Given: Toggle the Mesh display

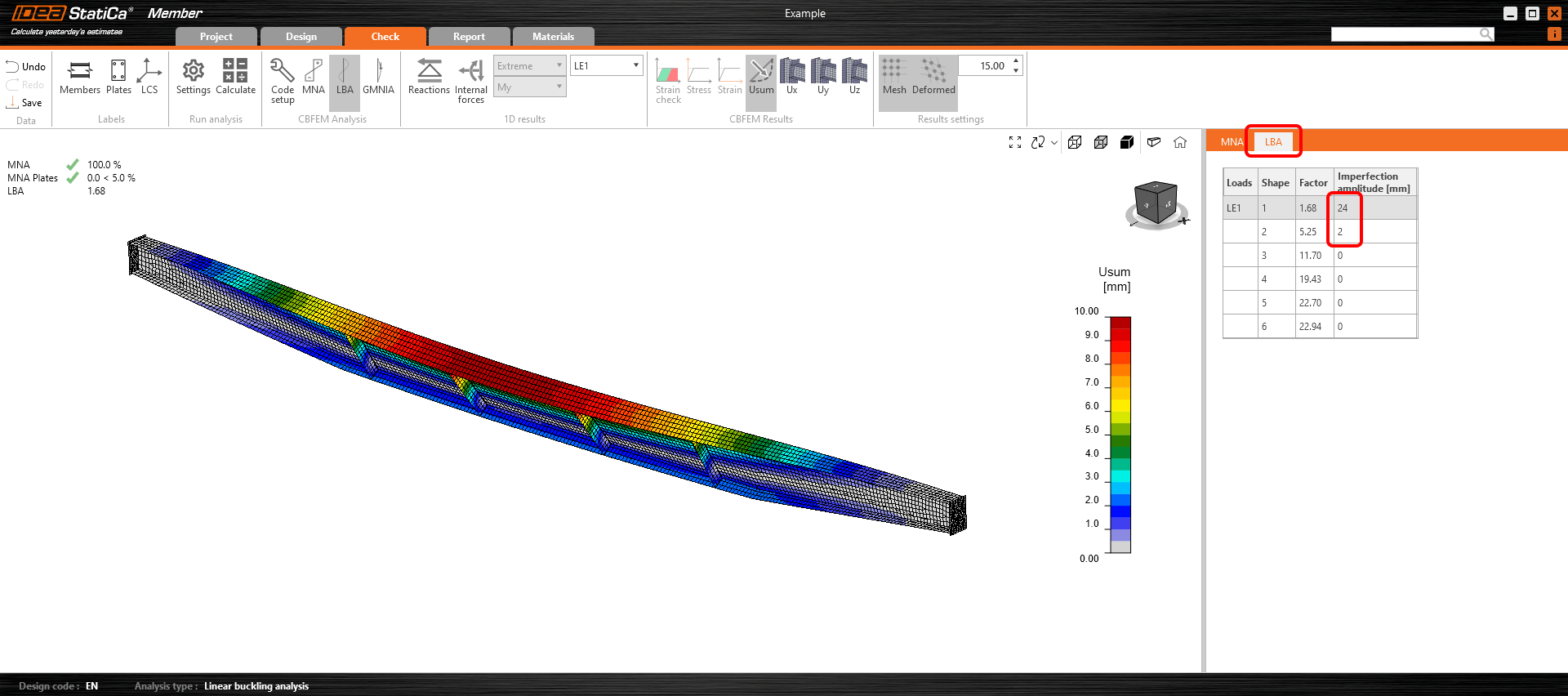Looking at the screenshot, I should click(x=894, y=78).
